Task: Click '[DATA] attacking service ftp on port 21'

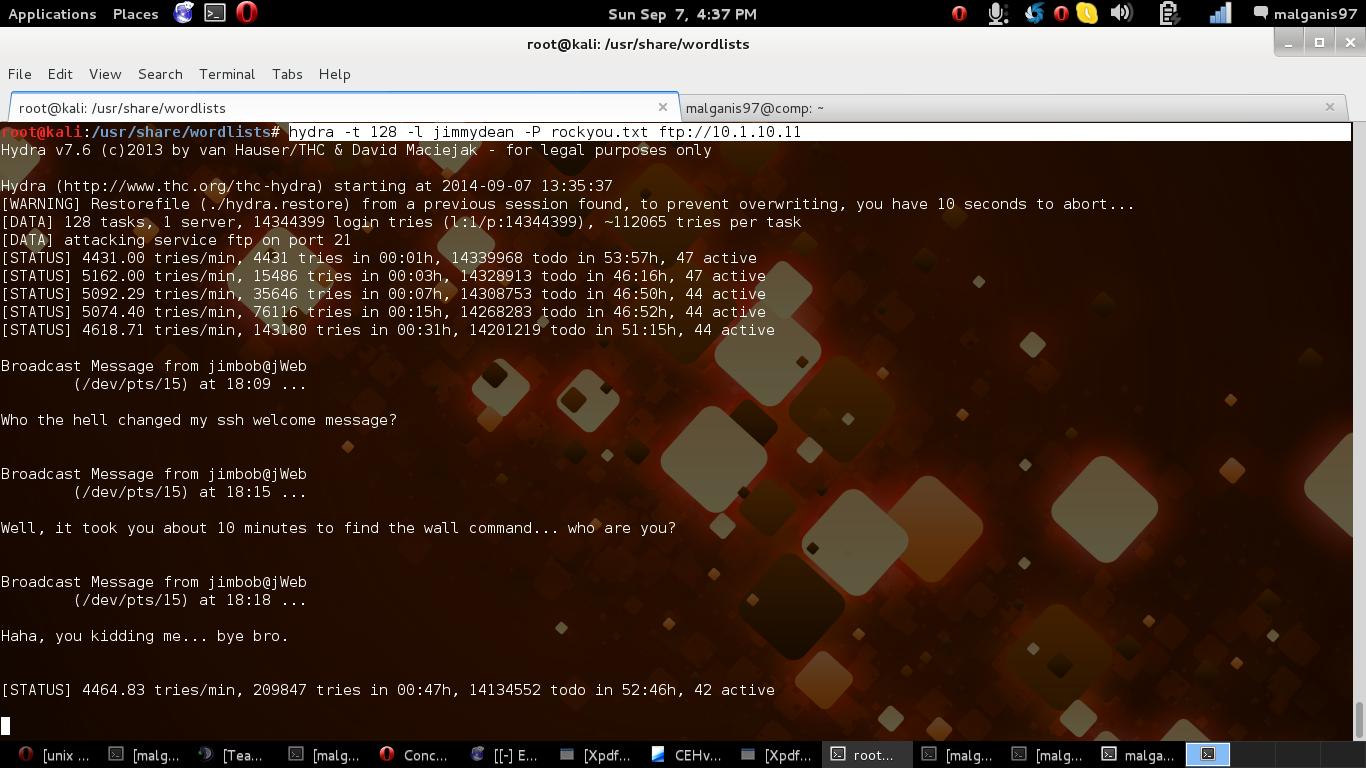Action: (x=176, y=240)
